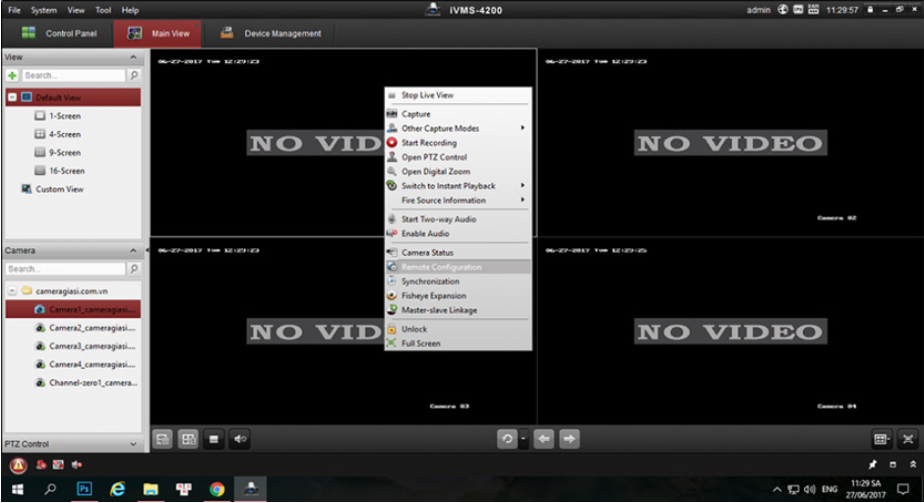
Task: Open the window division layout icon
Action: (881, 439)
